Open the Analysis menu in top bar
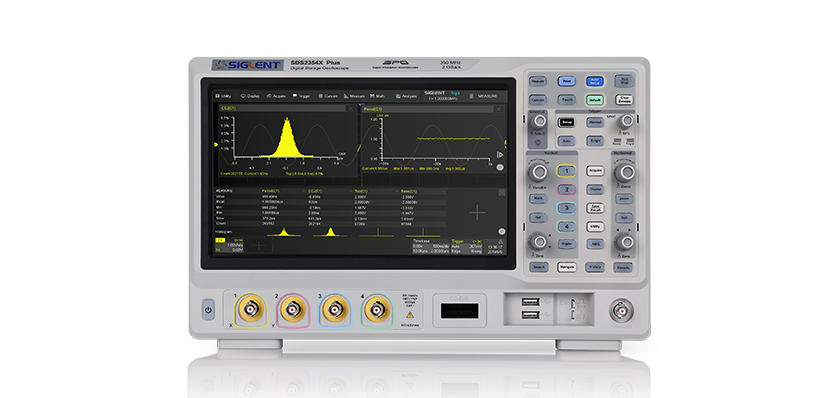 tap(406, 96)
